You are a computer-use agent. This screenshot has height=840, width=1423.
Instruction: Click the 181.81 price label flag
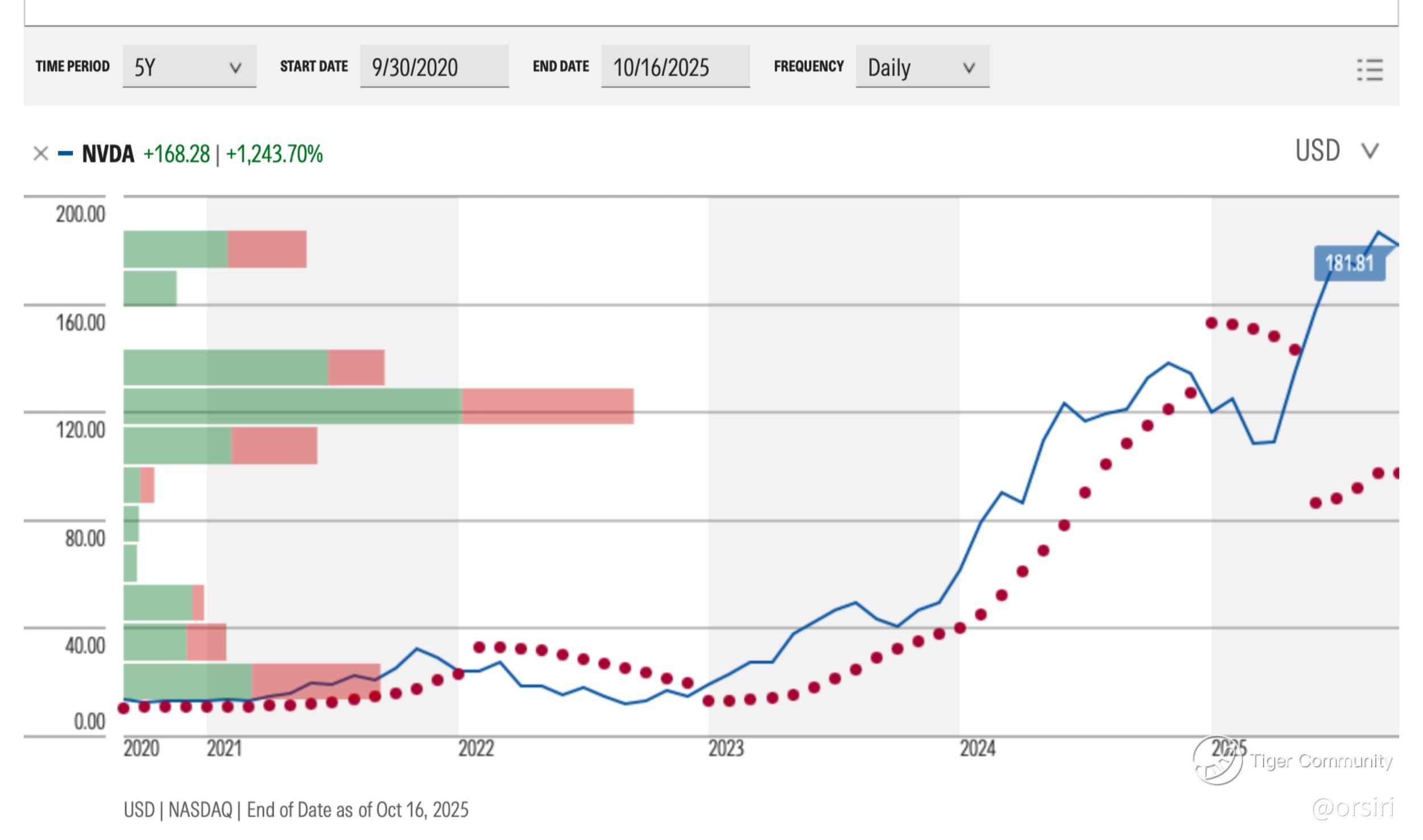coord(1349,263)
